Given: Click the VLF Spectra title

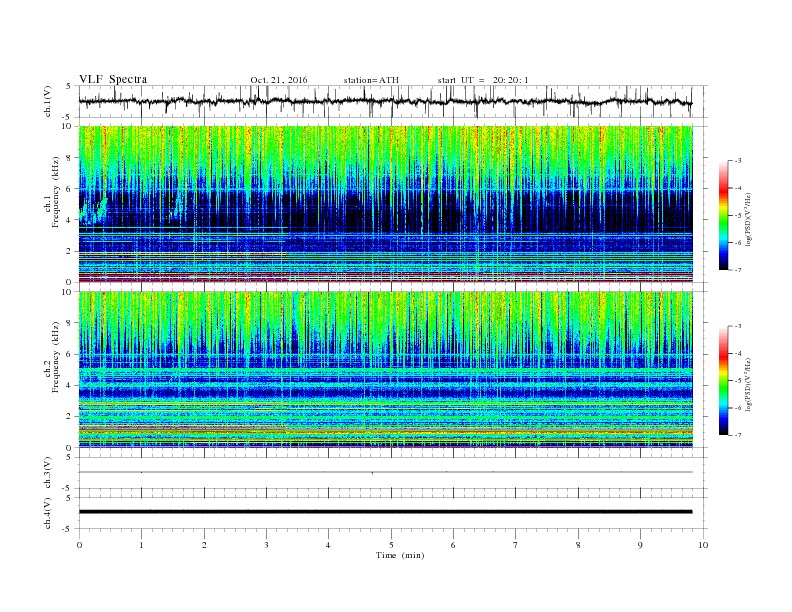Looking at the screenshot, I should pyautogui.click(x=113, y=79).
